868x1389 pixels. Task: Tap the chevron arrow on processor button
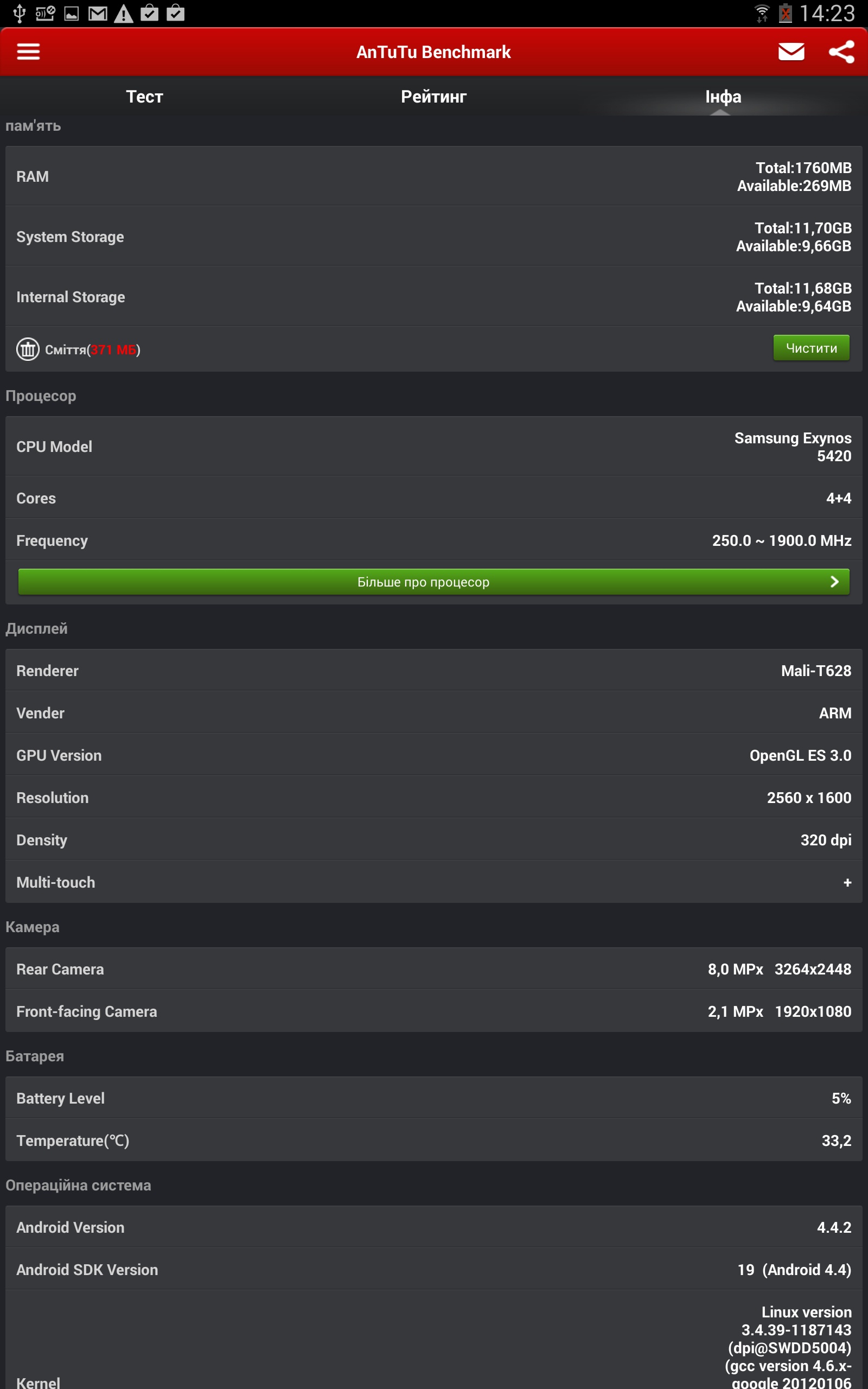tap(834, 582)
